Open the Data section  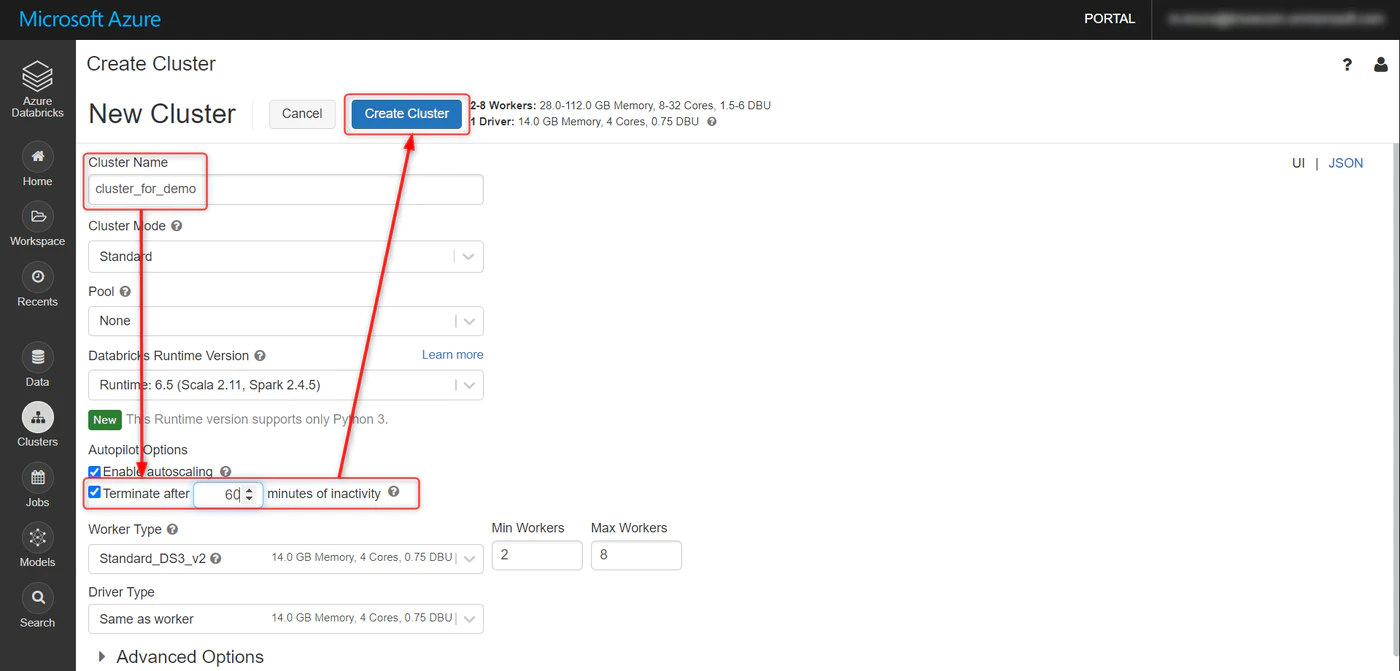click(x=37, y=365)
